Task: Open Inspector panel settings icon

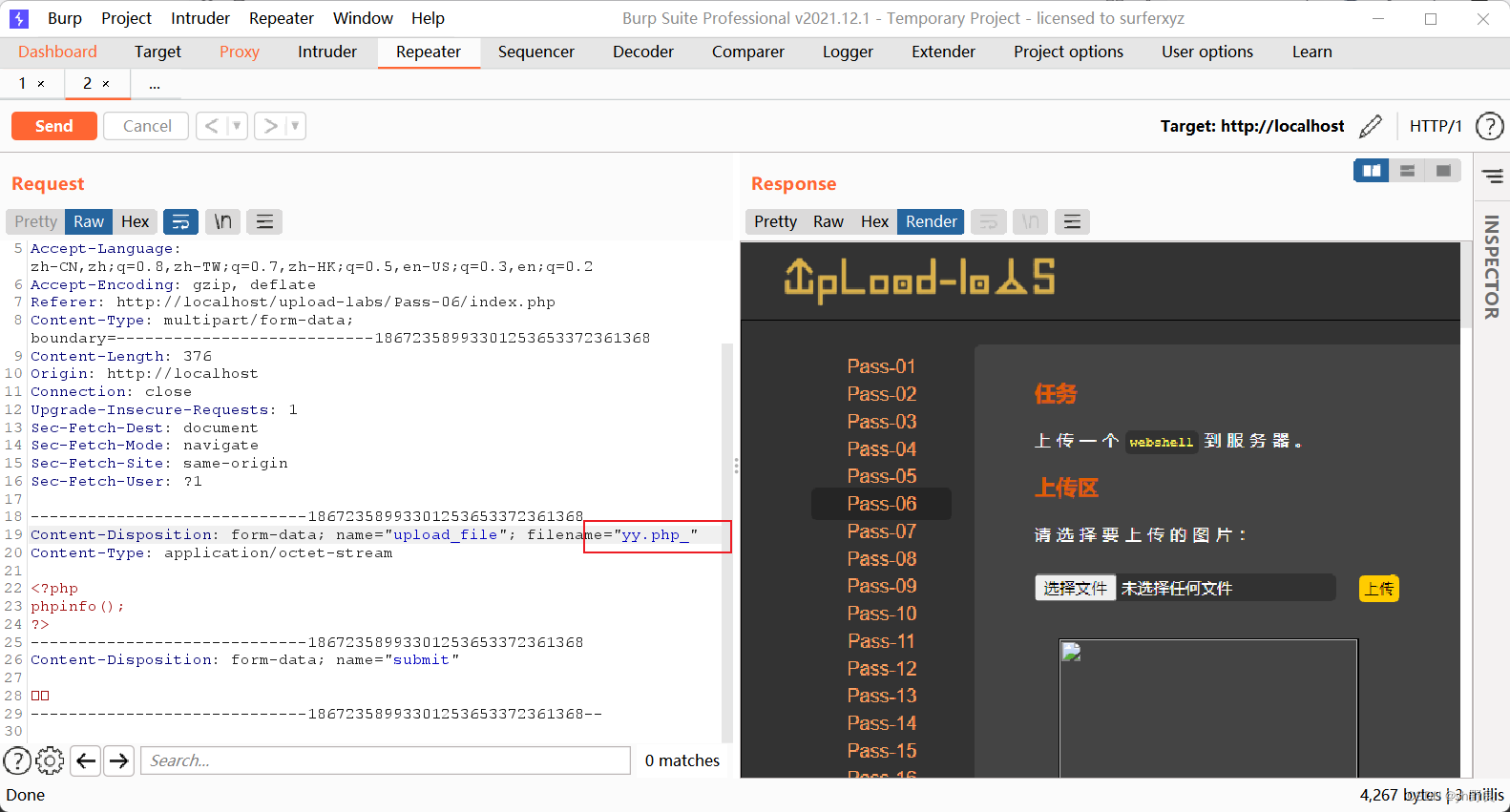Action: [x=1493, y=177]
